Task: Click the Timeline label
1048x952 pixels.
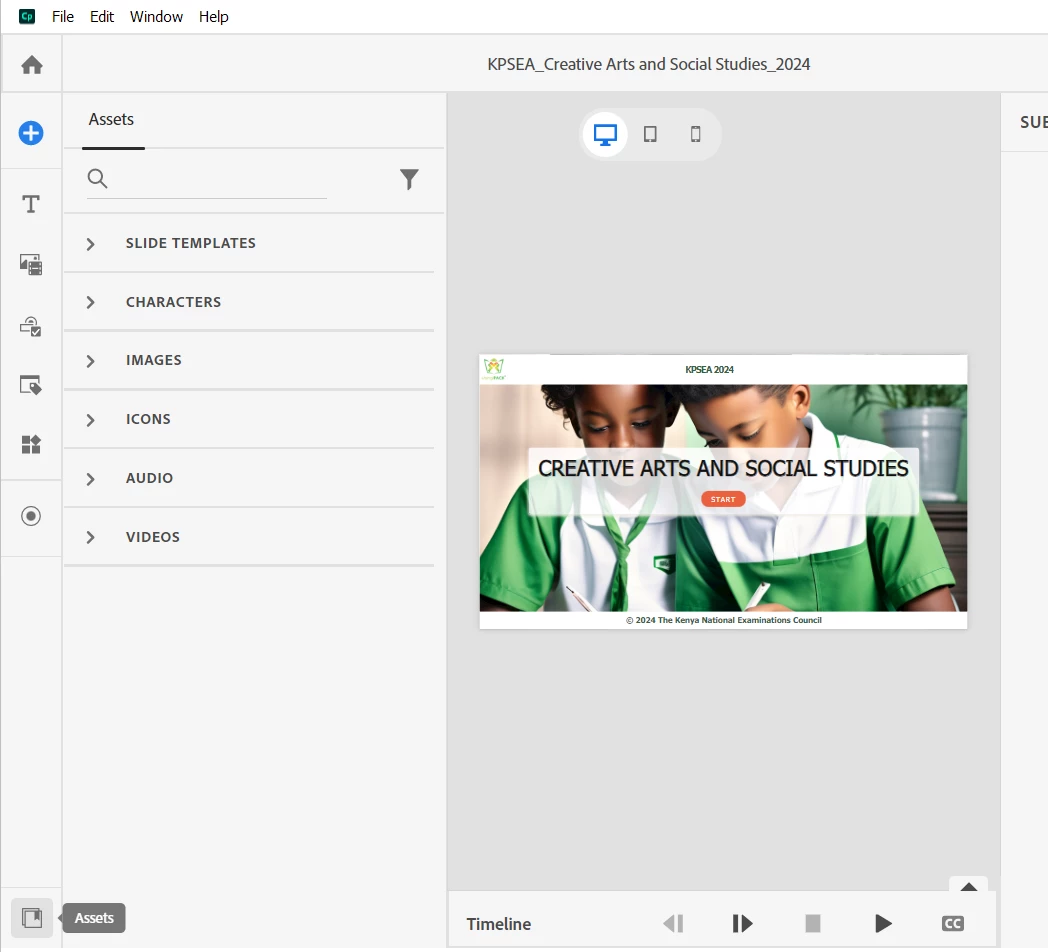Action: (499, 924)
